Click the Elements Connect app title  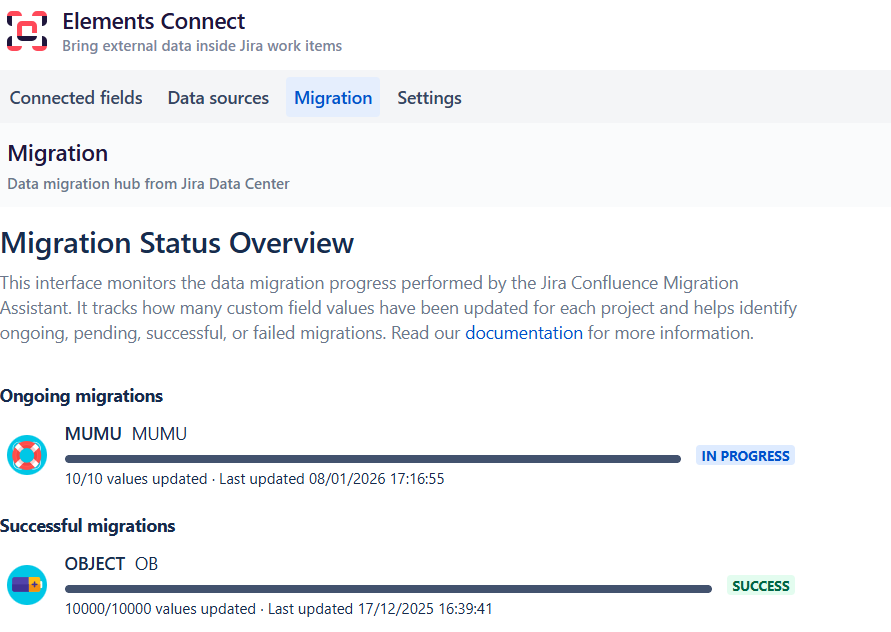[x=153, y=21]
